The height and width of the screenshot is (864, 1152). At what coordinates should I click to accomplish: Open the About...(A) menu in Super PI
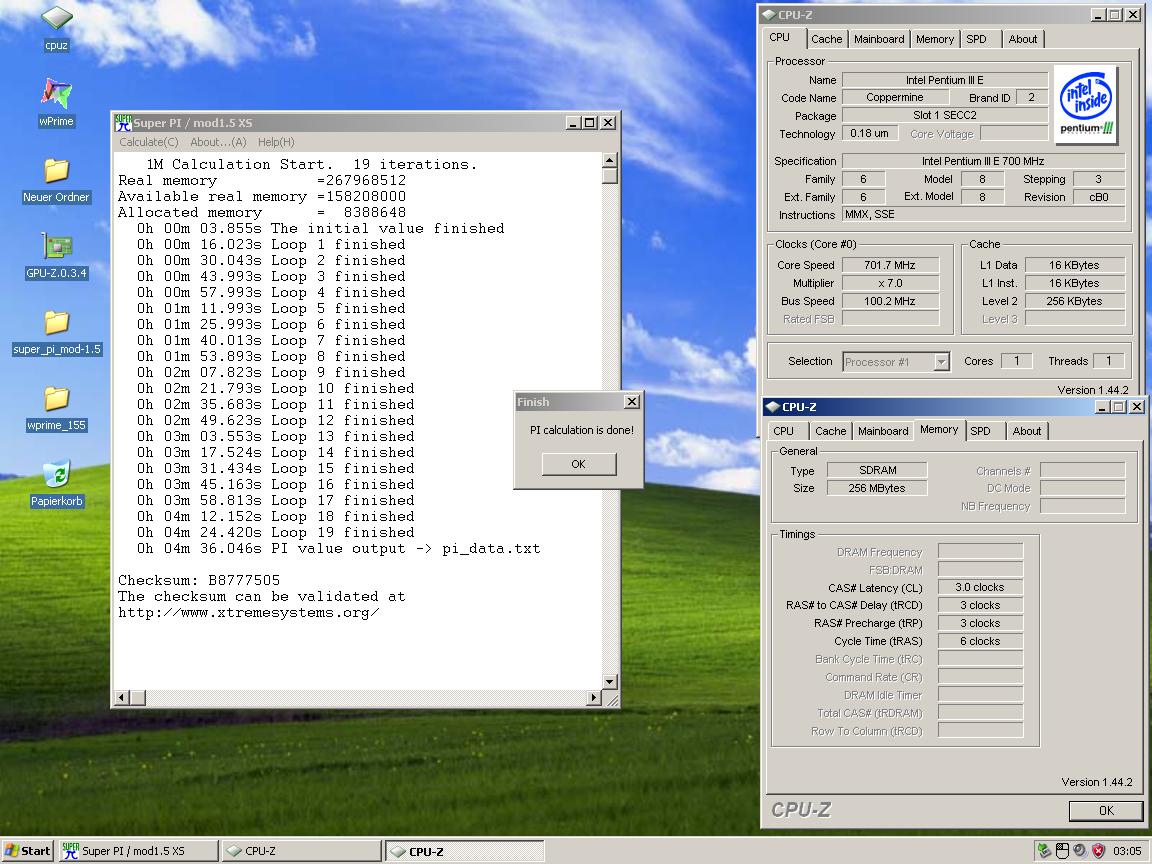click(218, 142)
